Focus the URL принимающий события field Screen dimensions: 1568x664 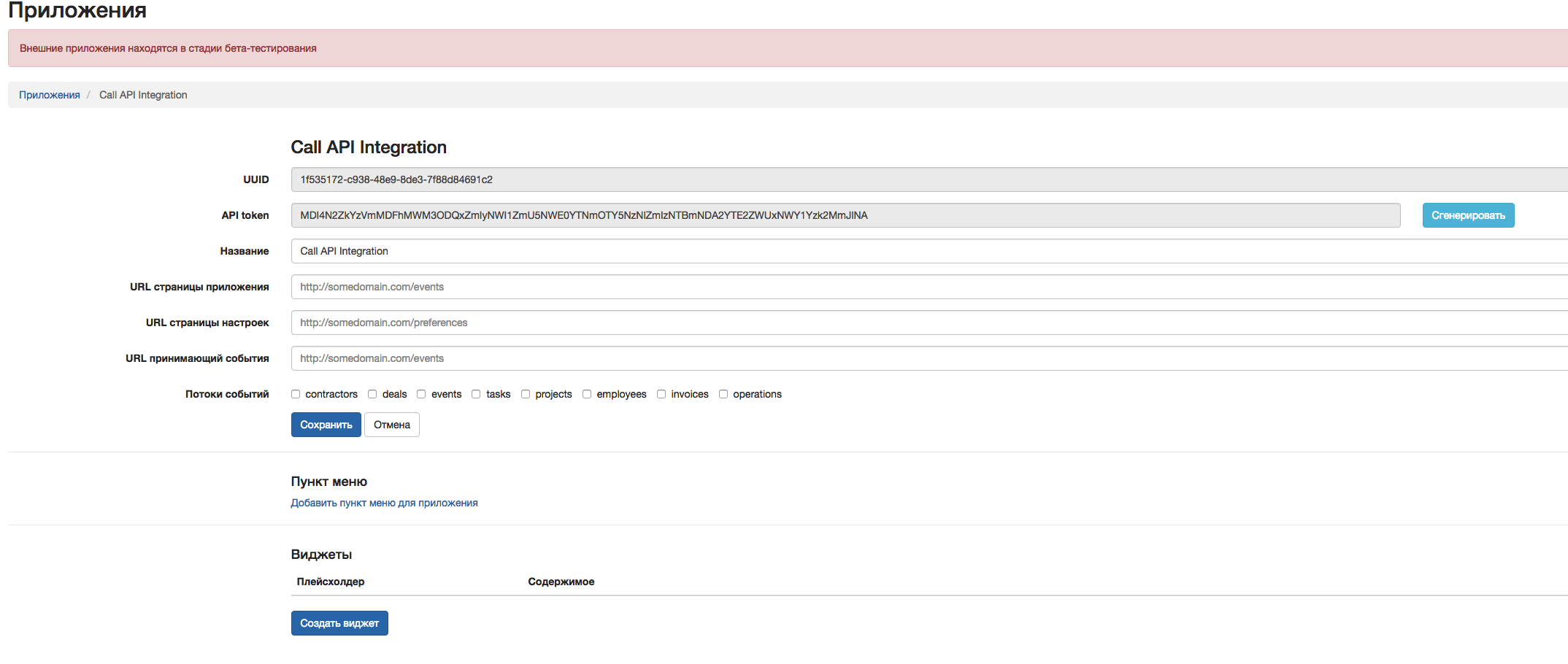pos(927,358)
